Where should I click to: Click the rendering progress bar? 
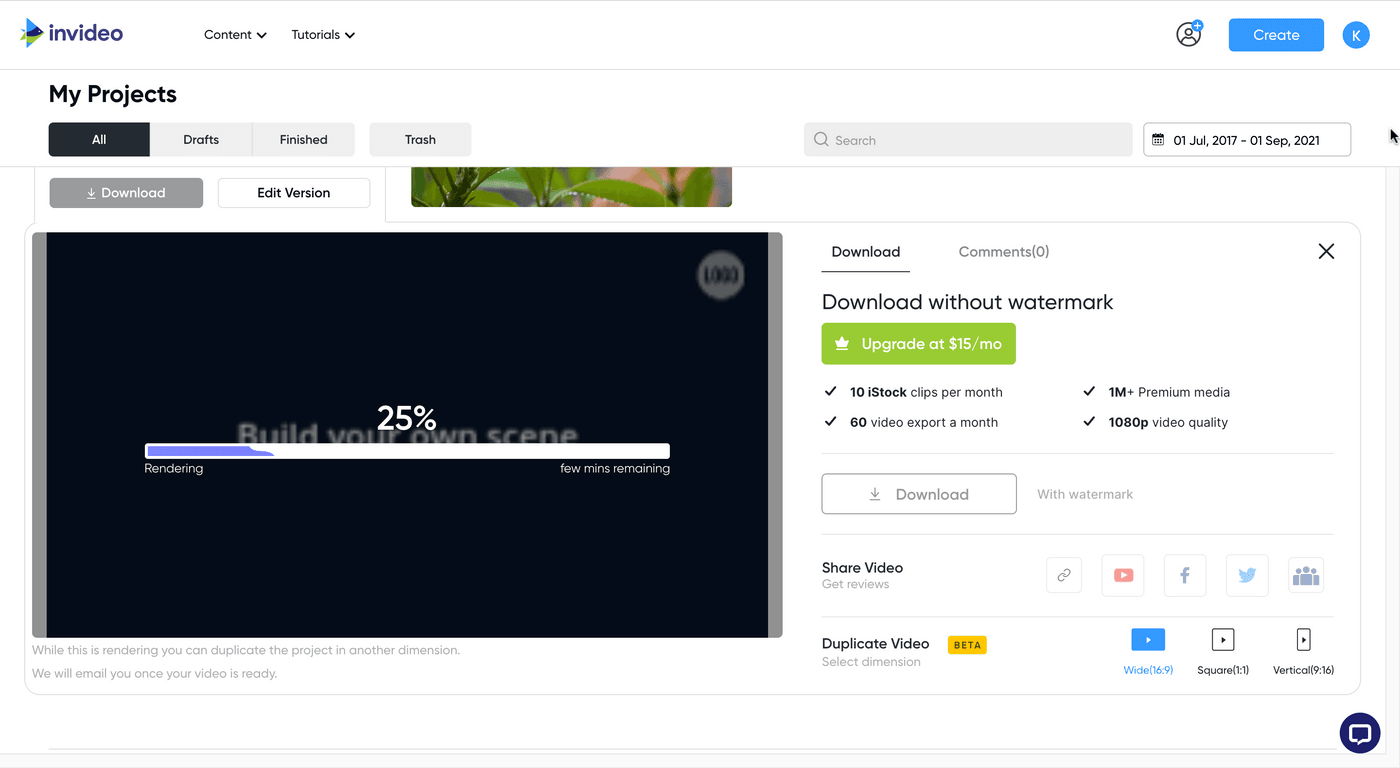click(407, 450)
